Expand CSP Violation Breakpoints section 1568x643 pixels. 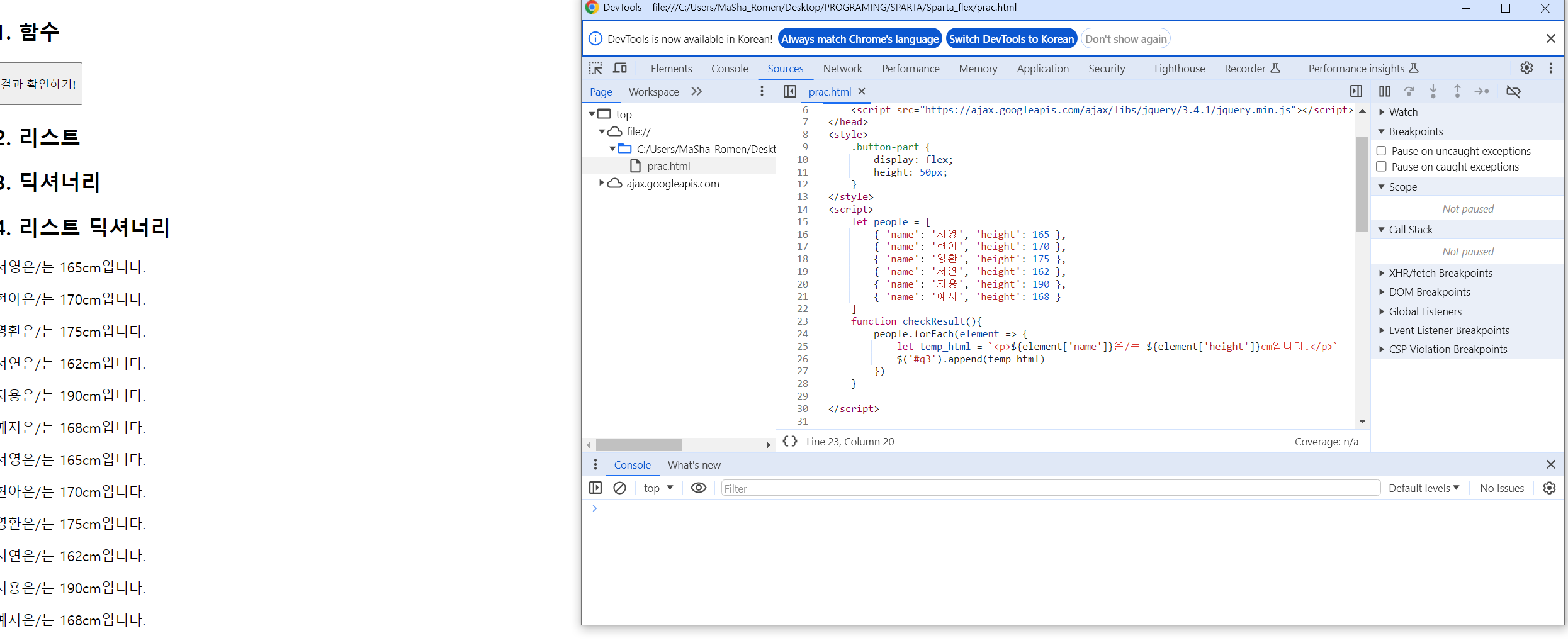pyautogui.click(x=1382, y=349)
